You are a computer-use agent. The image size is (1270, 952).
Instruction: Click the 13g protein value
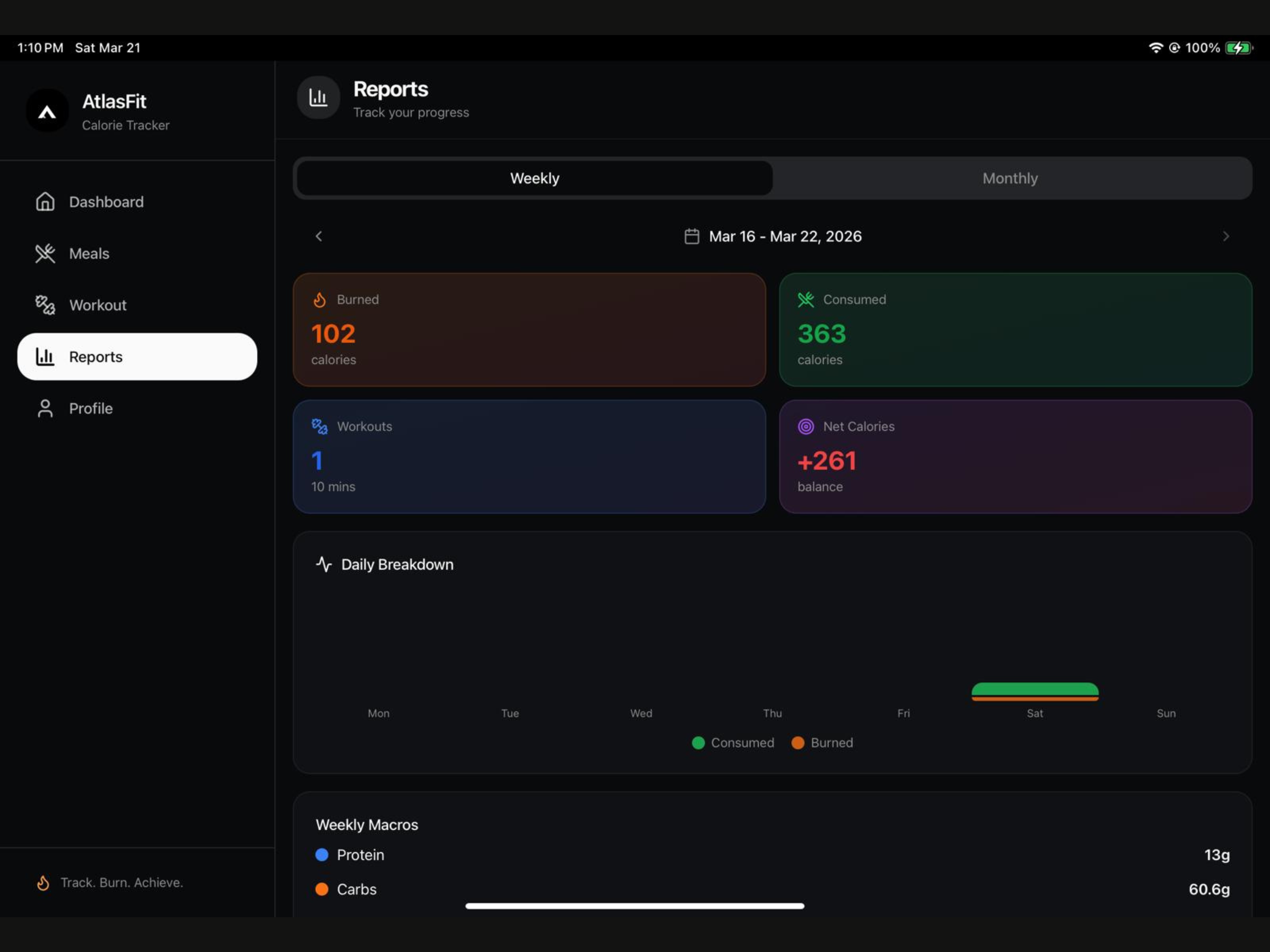point(1216,855)
